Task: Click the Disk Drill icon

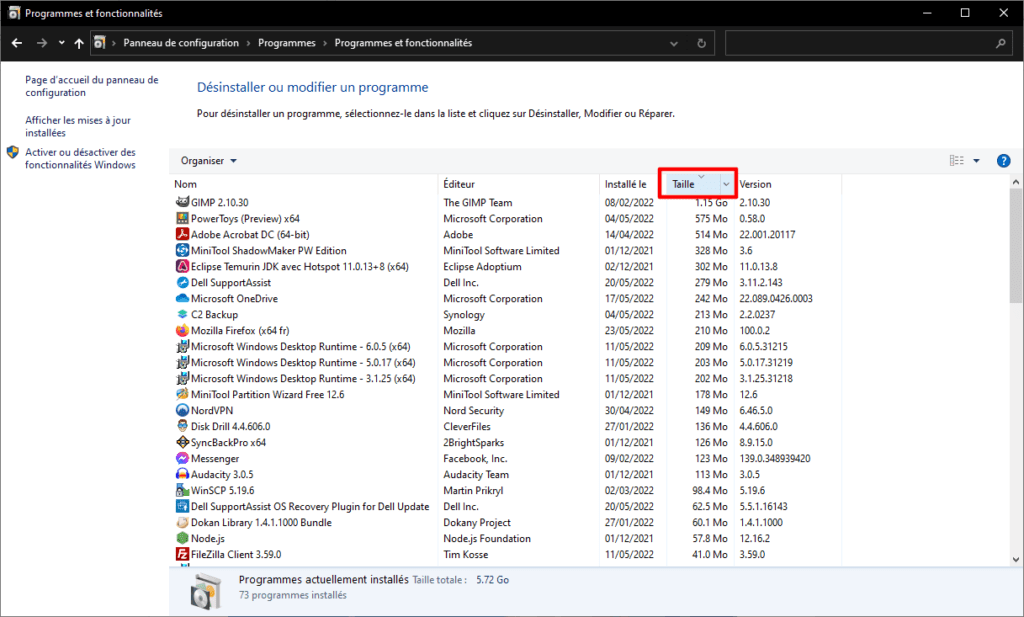Action: pos(182,426)
